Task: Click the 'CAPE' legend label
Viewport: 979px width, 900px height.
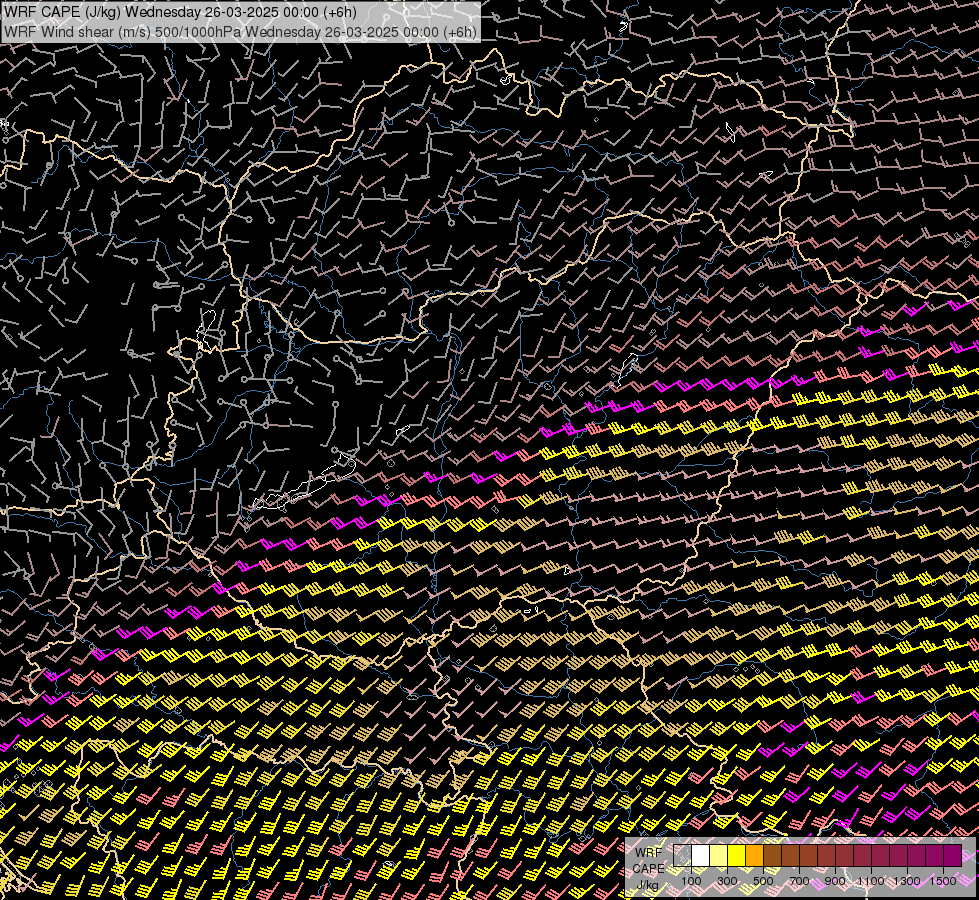Action: coord(649,869)
